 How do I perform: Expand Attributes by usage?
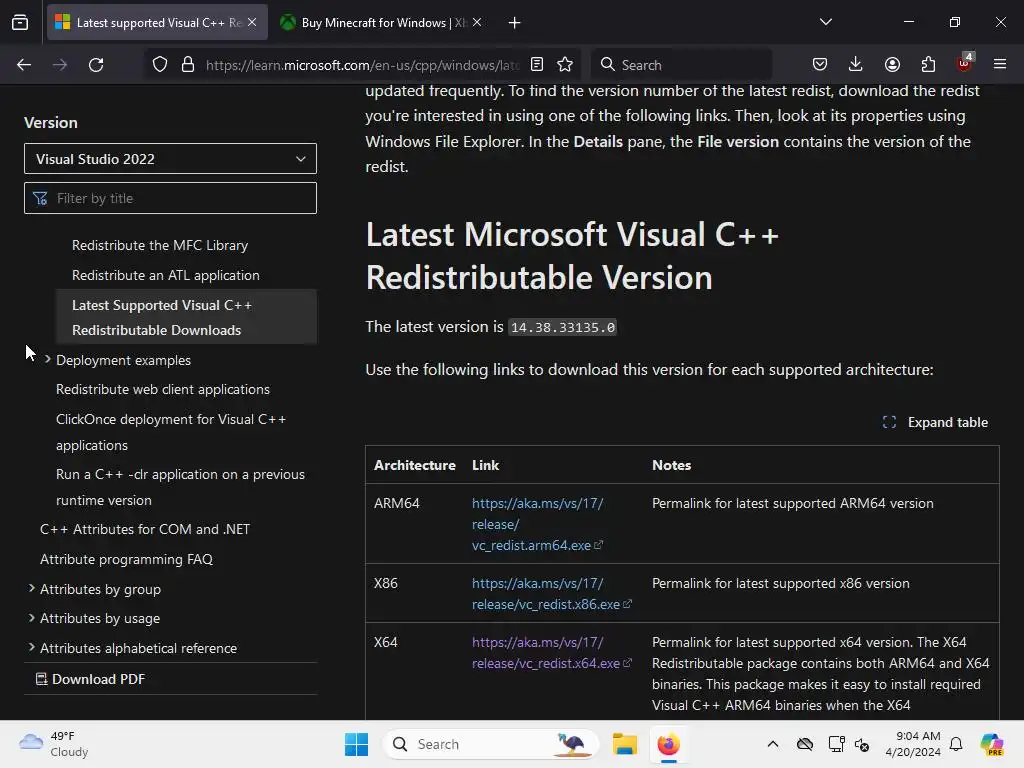31,618
